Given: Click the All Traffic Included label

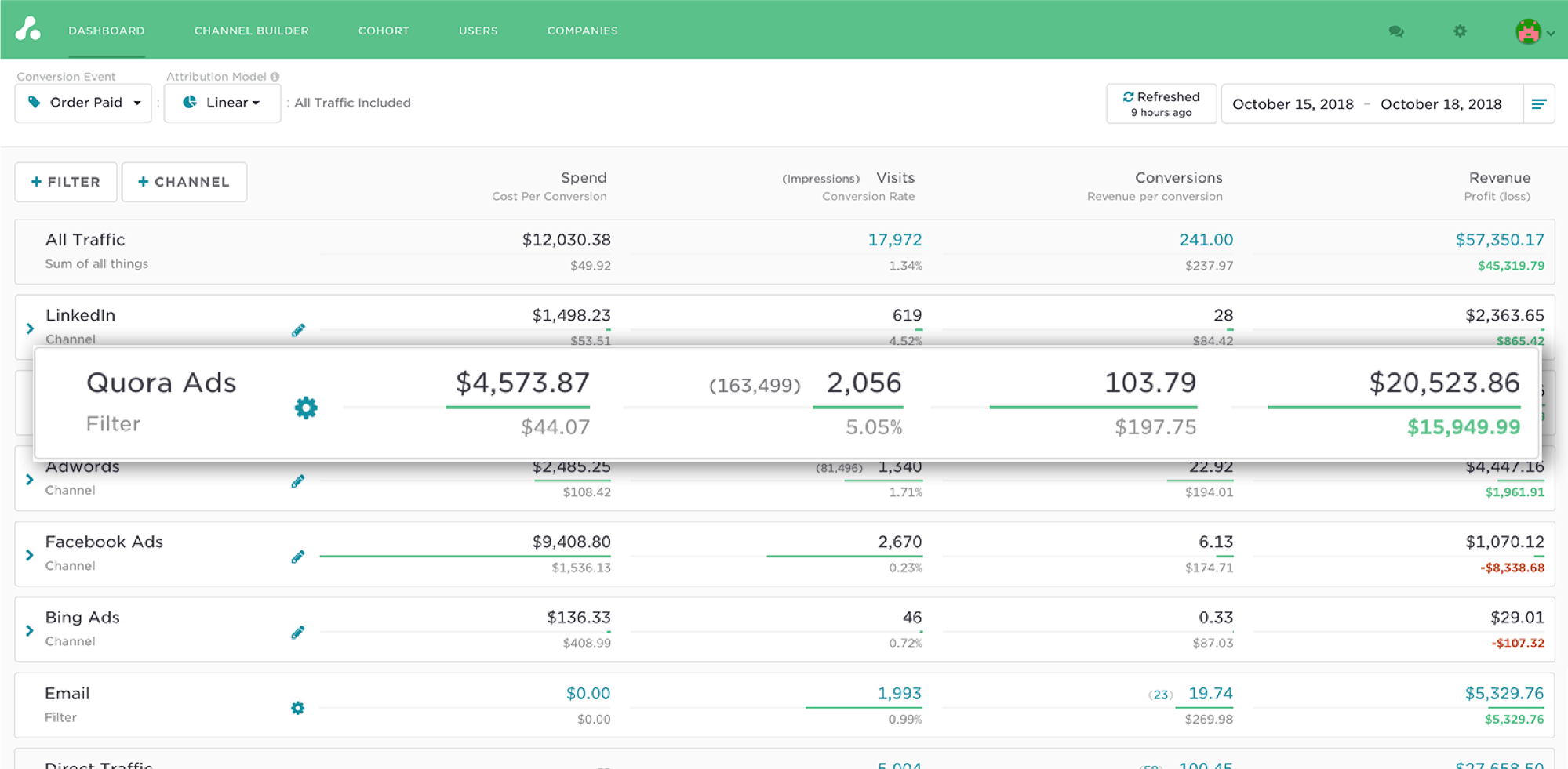Looking at the screenshot, I should point(352,103).
